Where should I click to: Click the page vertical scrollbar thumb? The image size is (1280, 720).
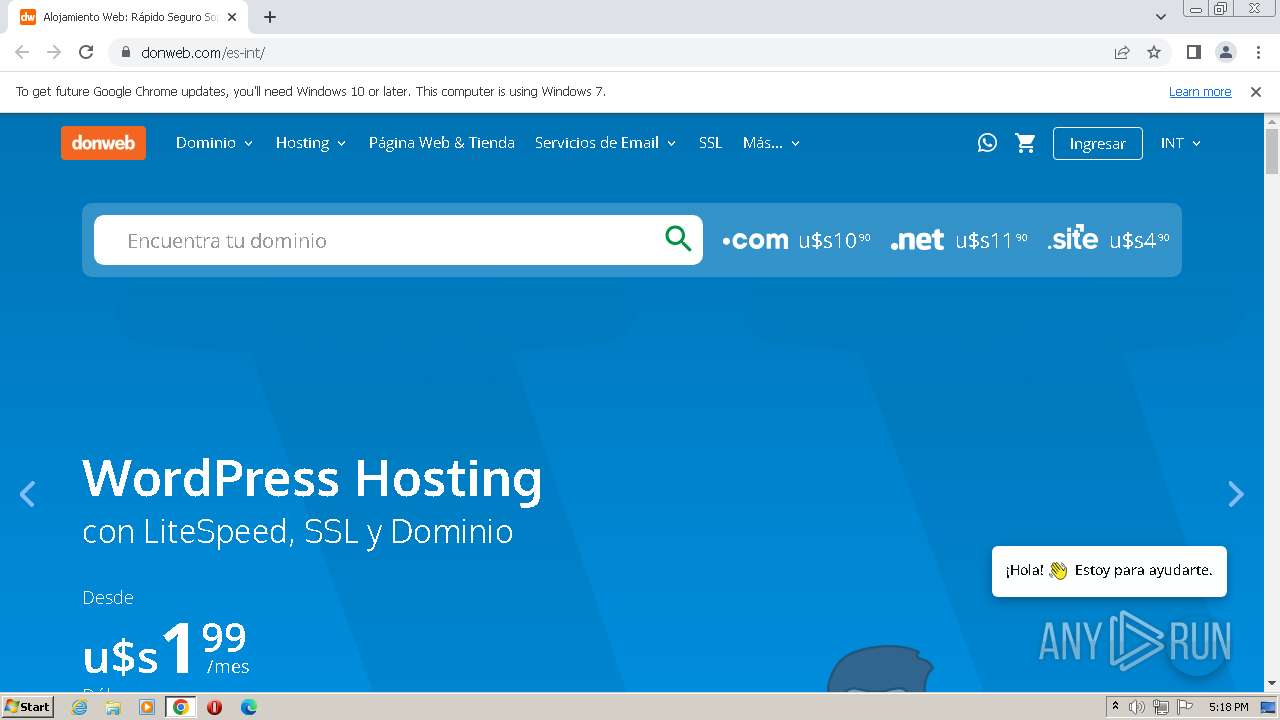pos(1272,150)
